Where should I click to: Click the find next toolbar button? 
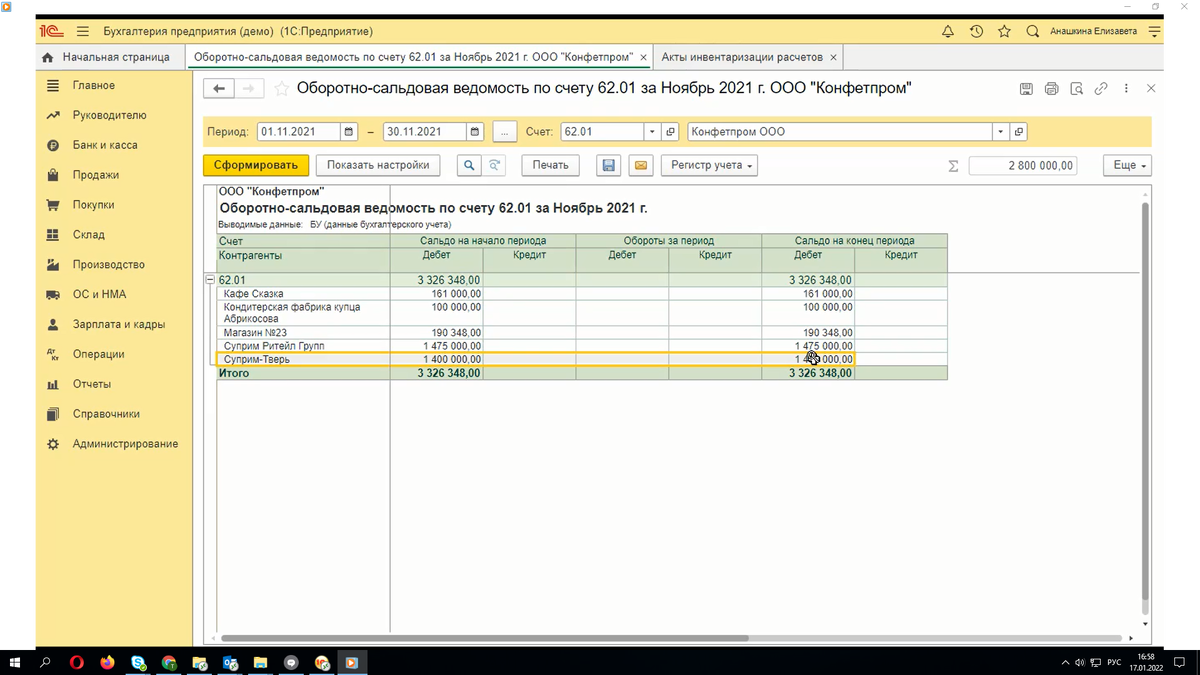tap(494, 165)
